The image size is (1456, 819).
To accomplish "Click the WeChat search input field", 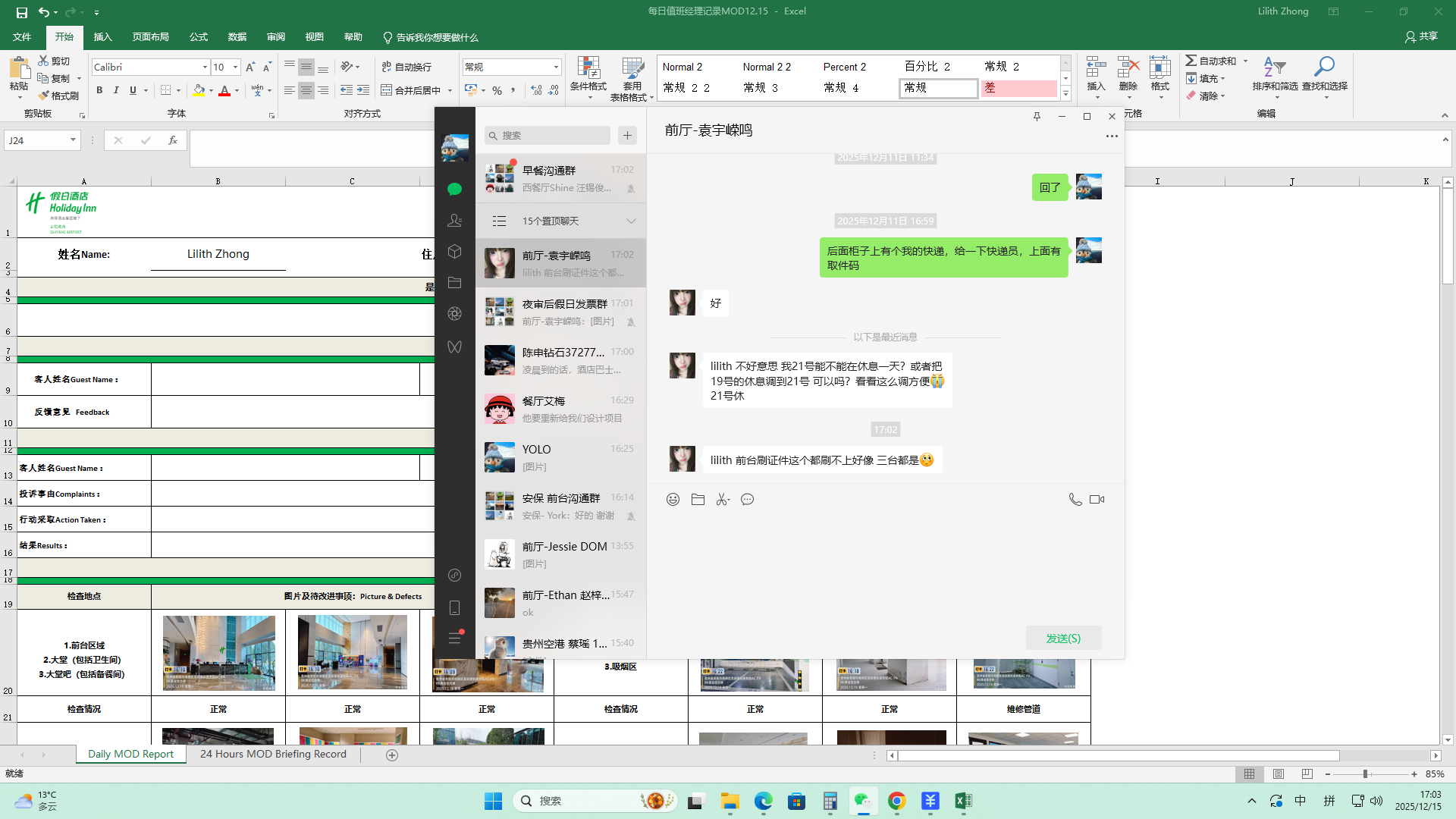I will tap(554, 135).
